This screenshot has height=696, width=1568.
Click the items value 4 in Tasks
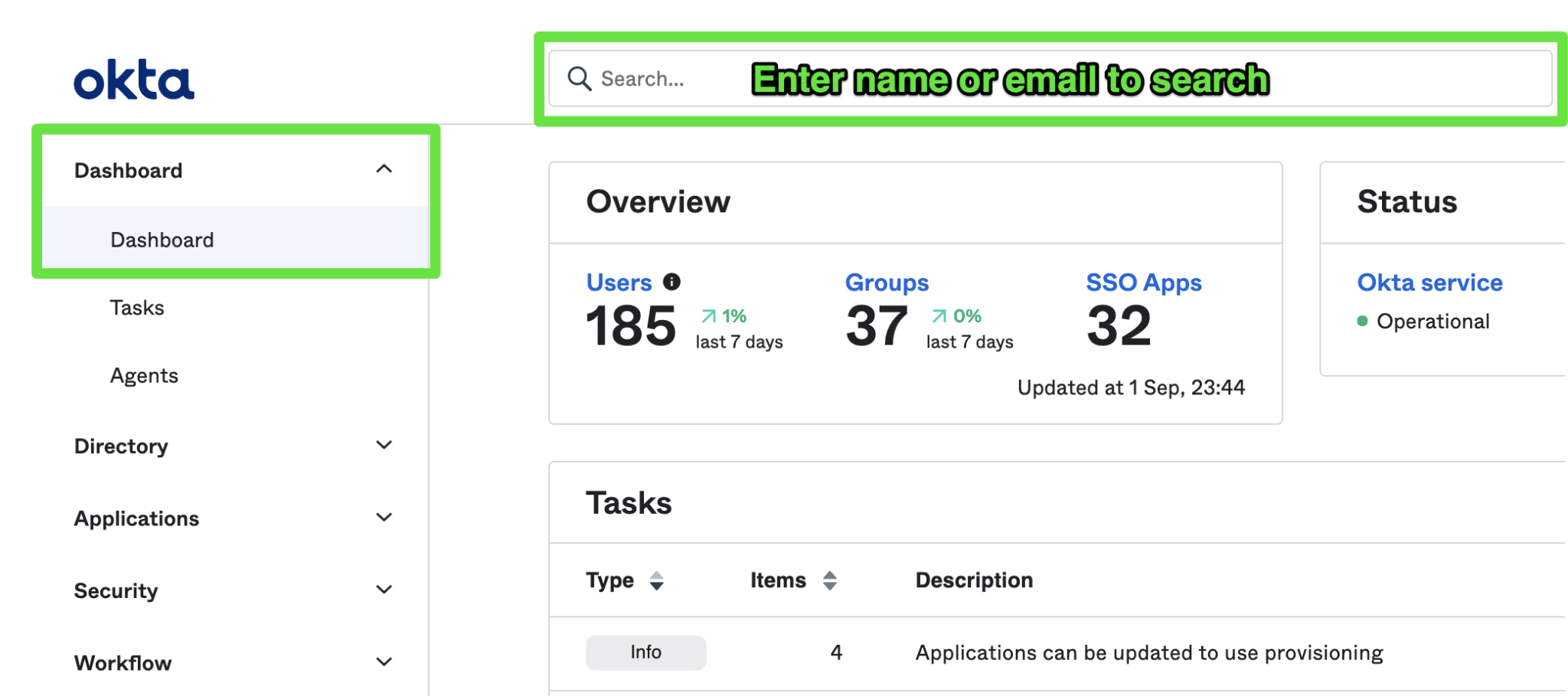(836, 652)
